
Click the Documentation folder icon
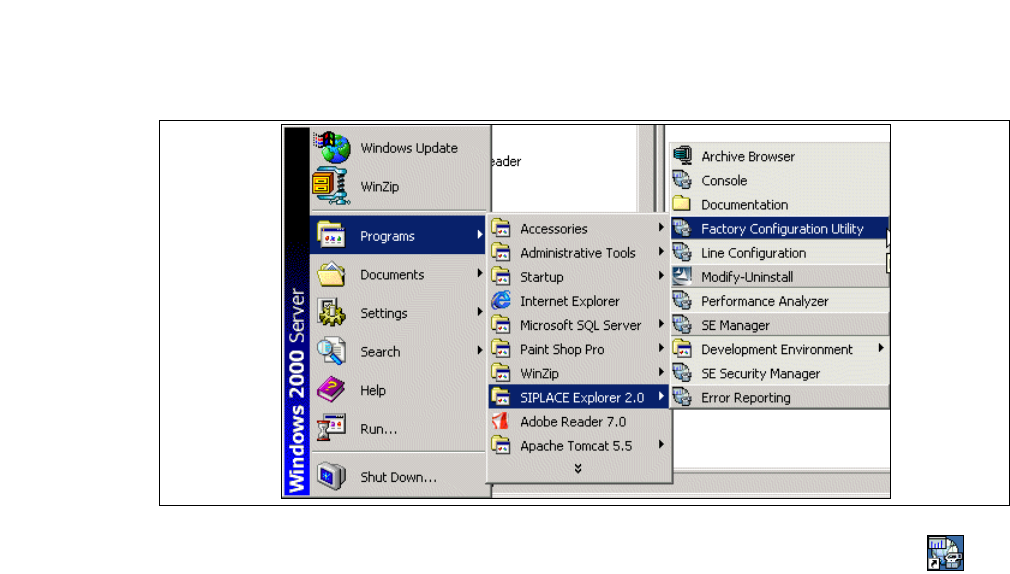(x=682, y=204)
